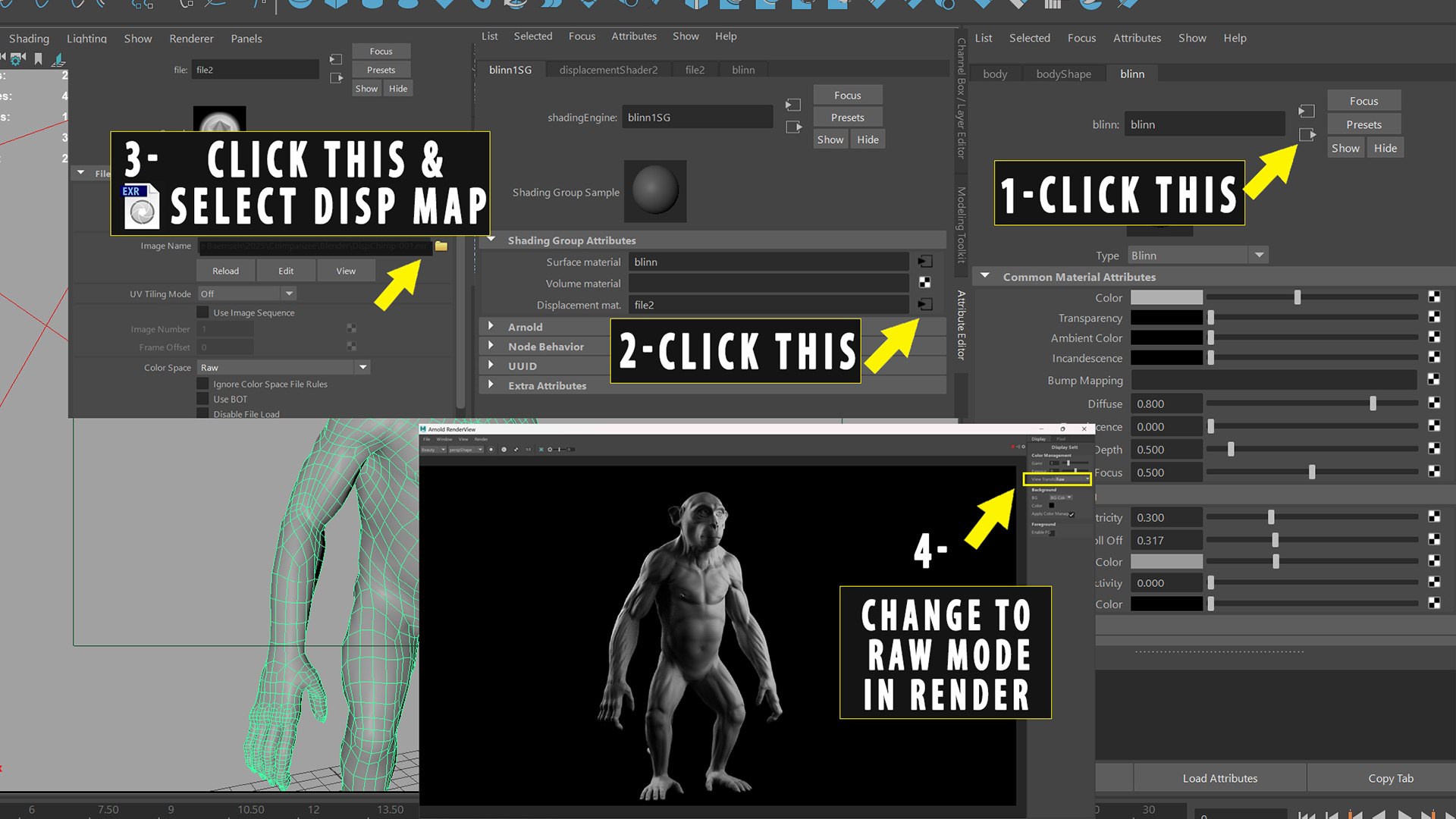This screenshot has height=819, width=1456.
Task: Switch to the displacementShader2 tab
Action: click(x=608, y=70)
